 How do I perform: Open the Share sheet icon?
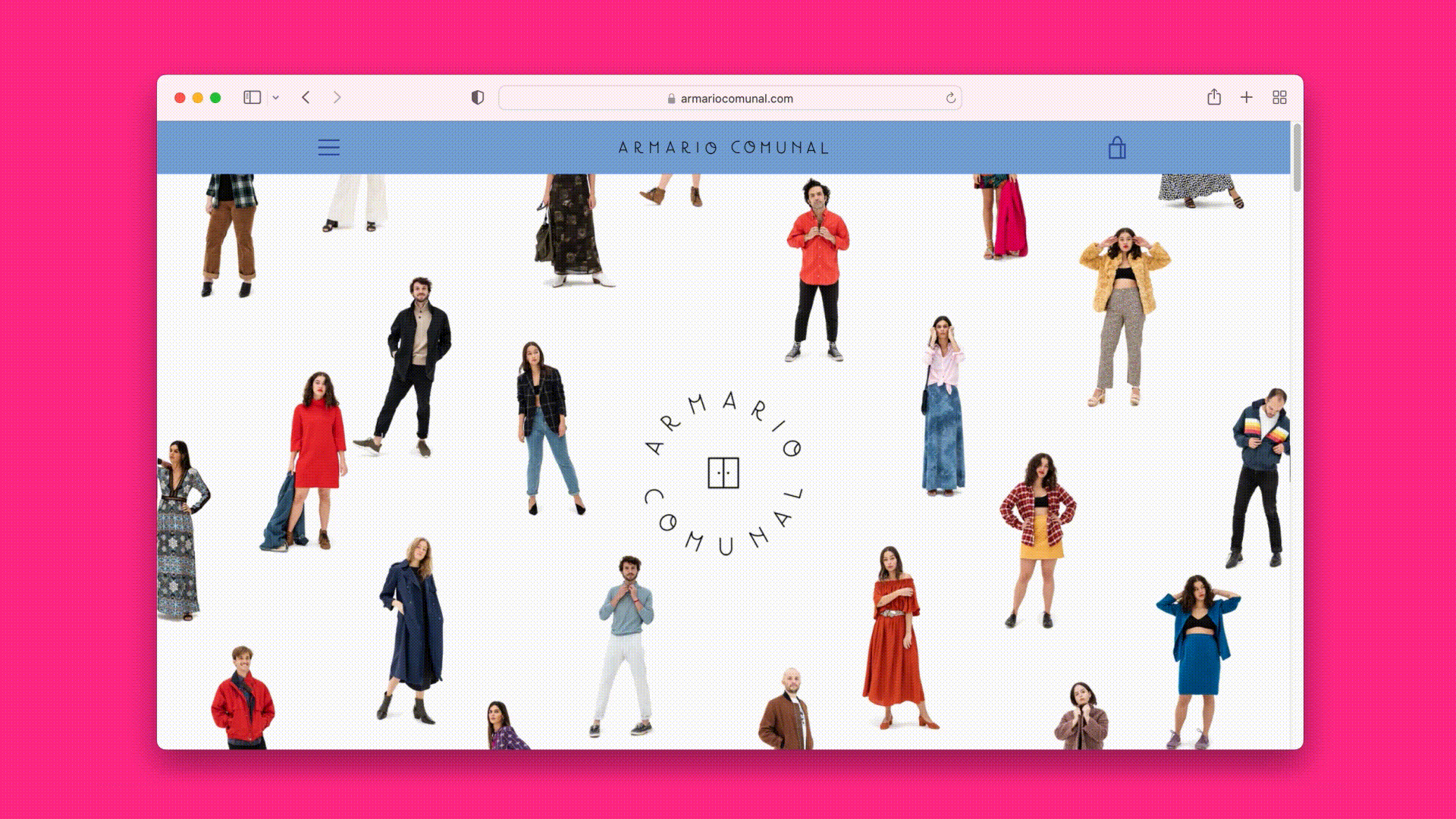pyautogui.click(x=1214, y=96)
